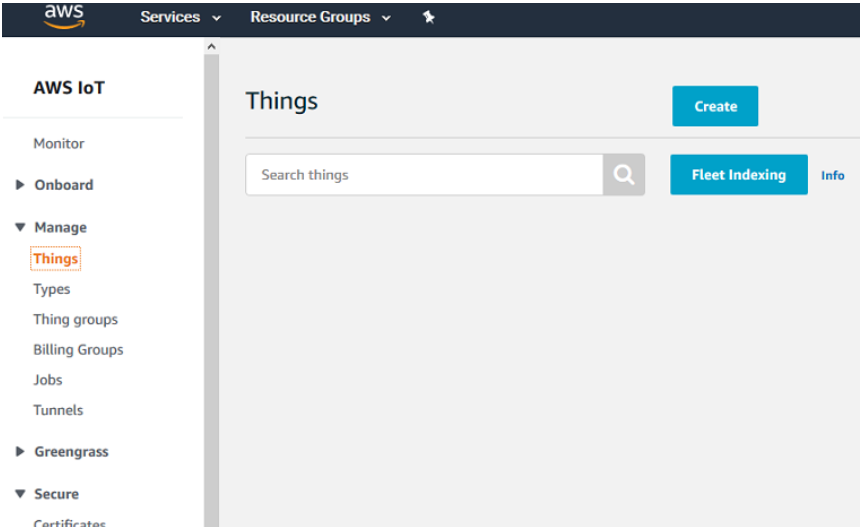Open Billing Groups page
Viewport: 863px width, 527px height.
point(78,350)
